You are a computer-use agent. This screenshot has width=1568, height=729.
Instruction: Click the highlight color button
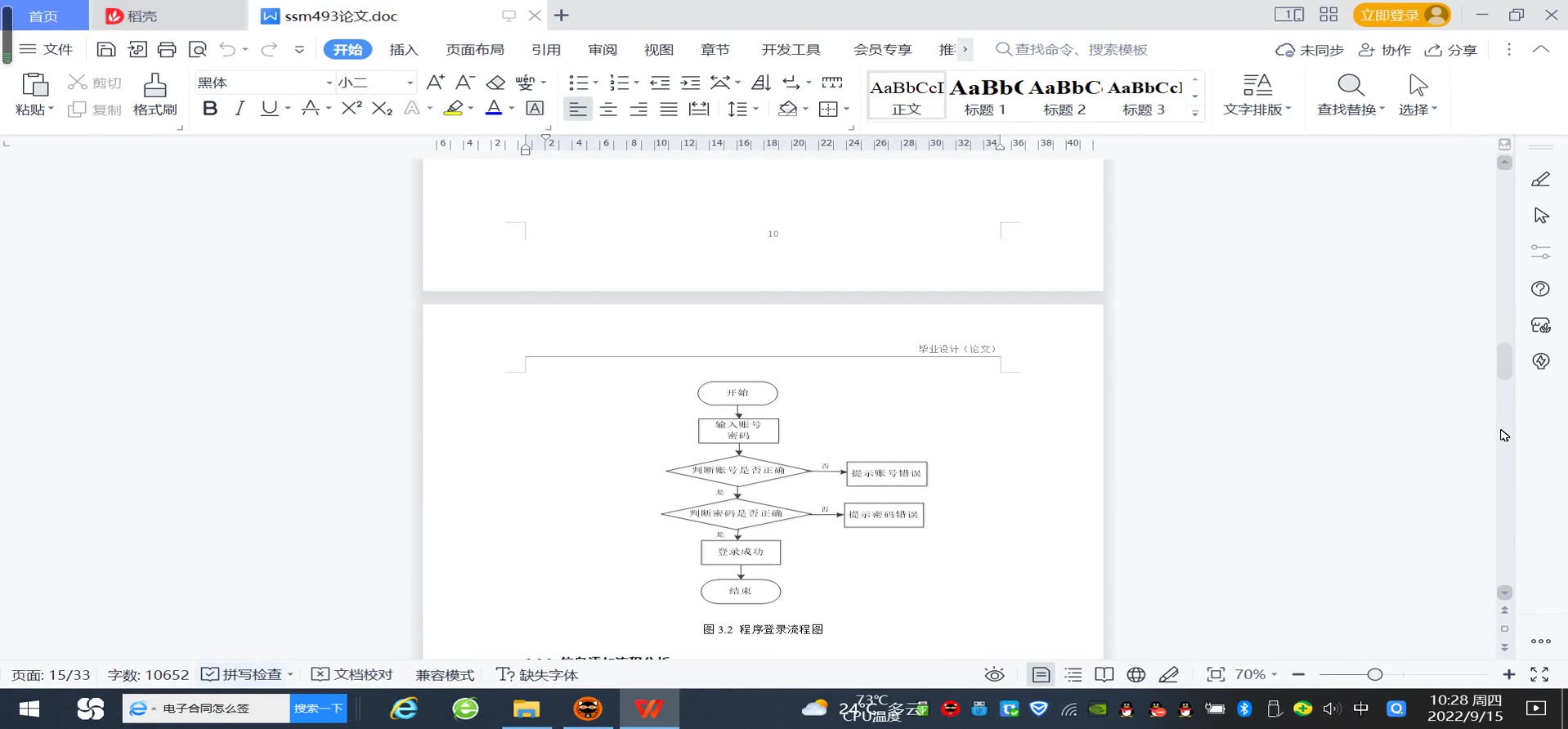click(454, 109)
